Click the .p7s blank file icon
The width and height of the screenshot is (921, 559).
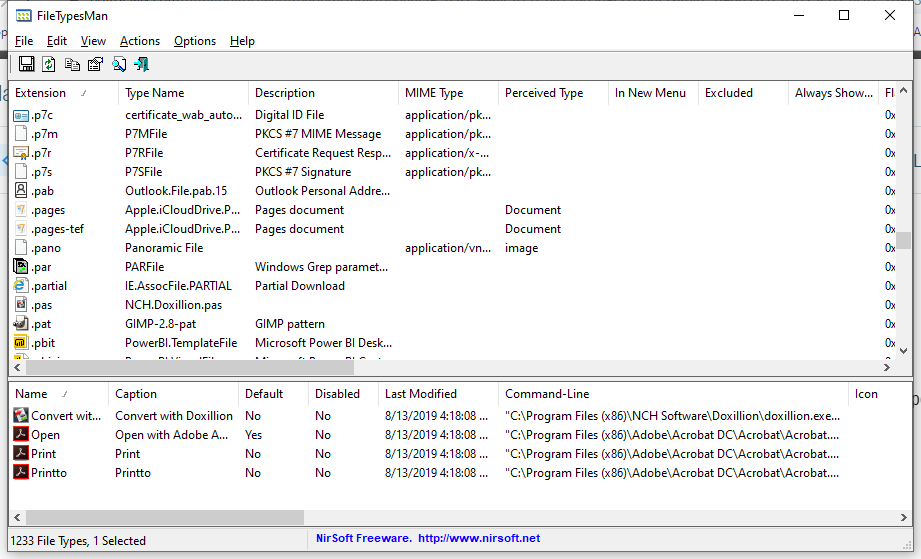point(21,172)
